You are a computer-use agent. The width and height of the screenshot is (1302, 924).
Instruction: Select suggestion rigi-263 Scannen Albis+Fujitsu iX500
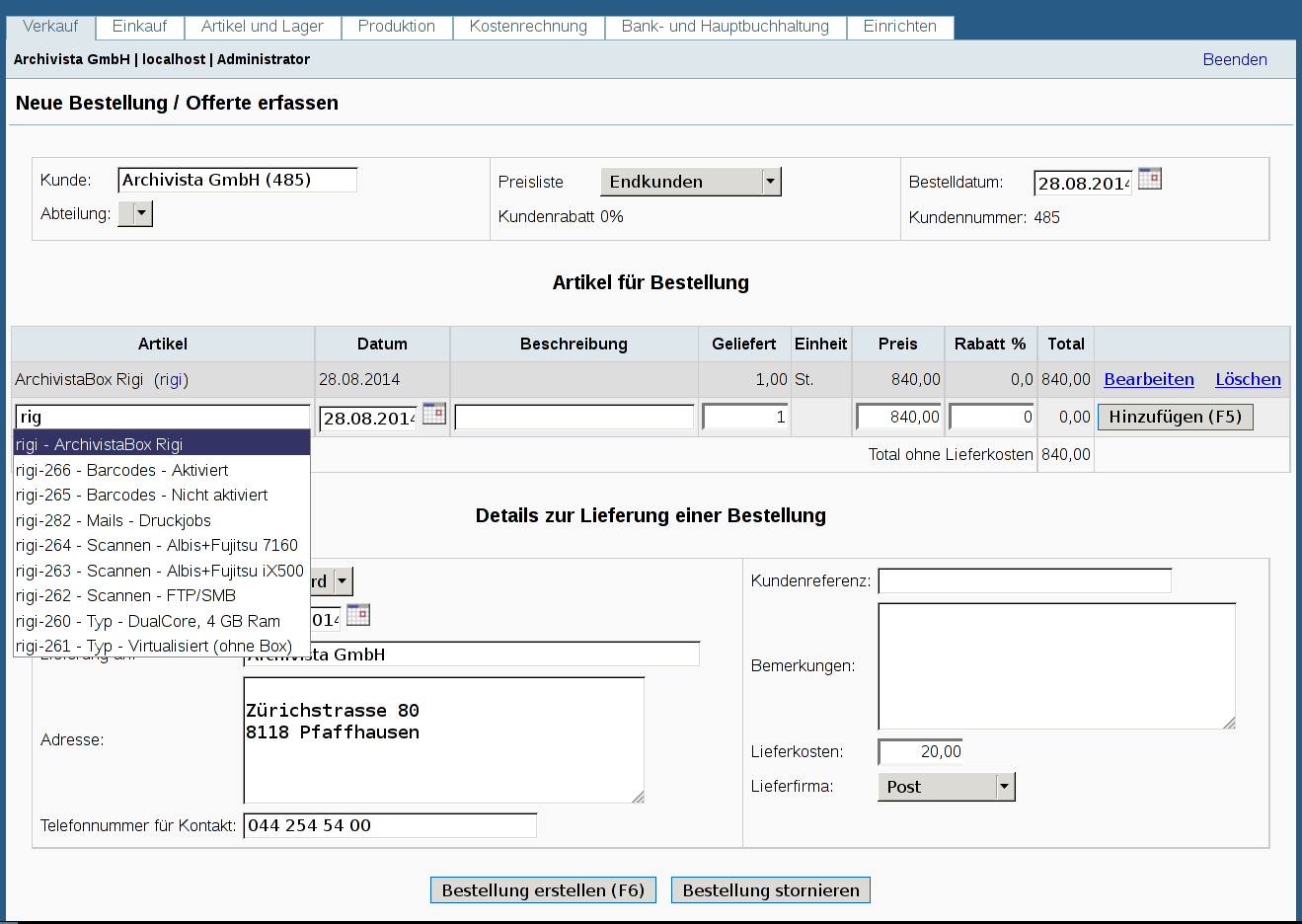pos(162,571)
